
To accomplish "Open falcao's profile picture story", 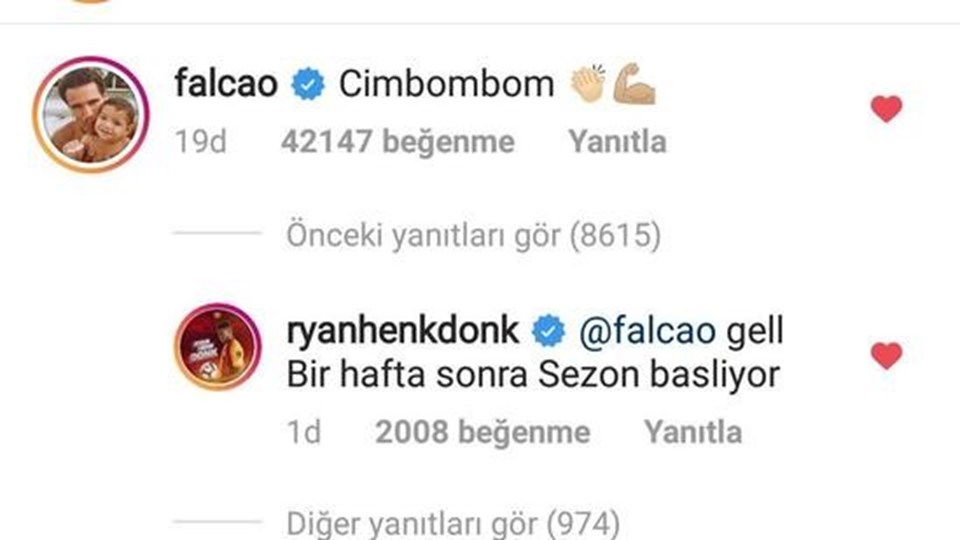I will 91,114.
